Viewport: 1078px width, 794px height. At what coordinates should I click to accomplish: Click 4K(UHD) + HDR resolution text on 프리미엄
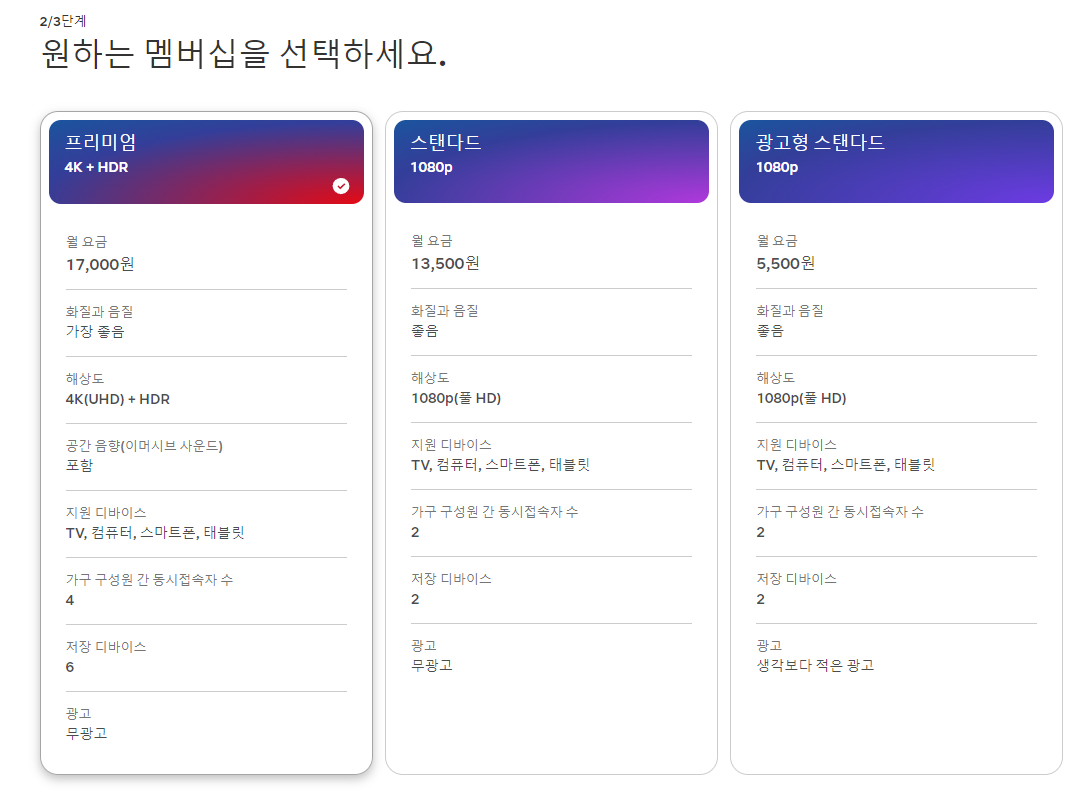point(119,398)
